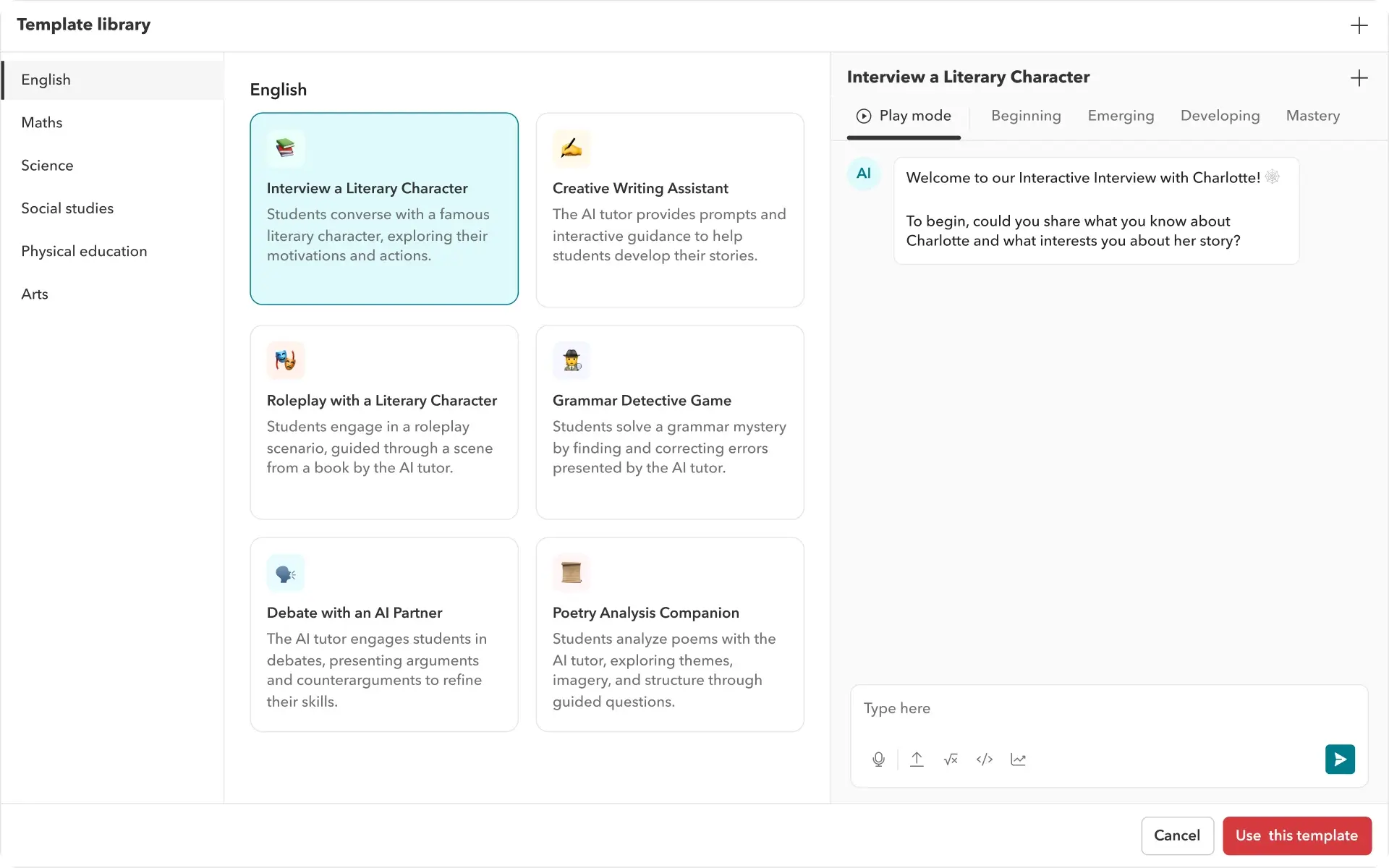Select the Beginning level tab
Screen dimensions: 1389x868
pyautogui.click(x=1026, y=116)
